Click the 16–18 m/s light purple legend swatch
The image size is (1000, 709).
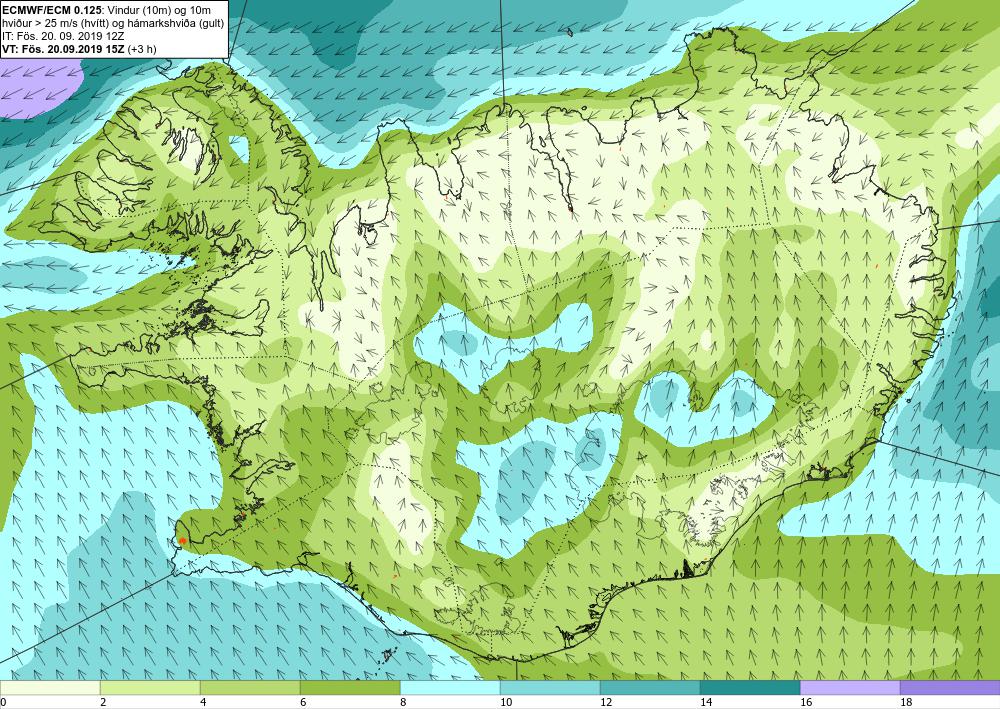pyautogui.click(x=850, y=688)
